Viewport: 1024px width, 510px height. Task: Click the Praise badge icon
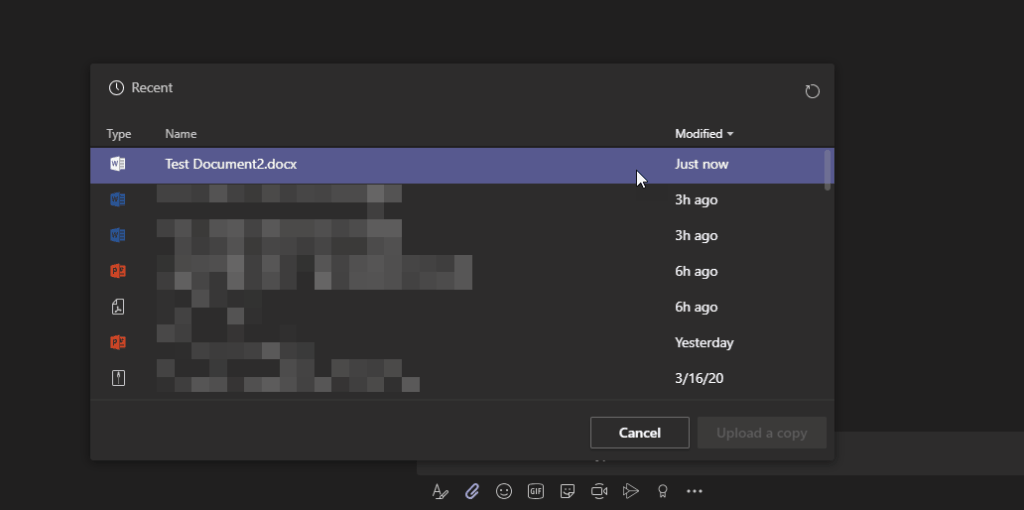pos(661,491)
